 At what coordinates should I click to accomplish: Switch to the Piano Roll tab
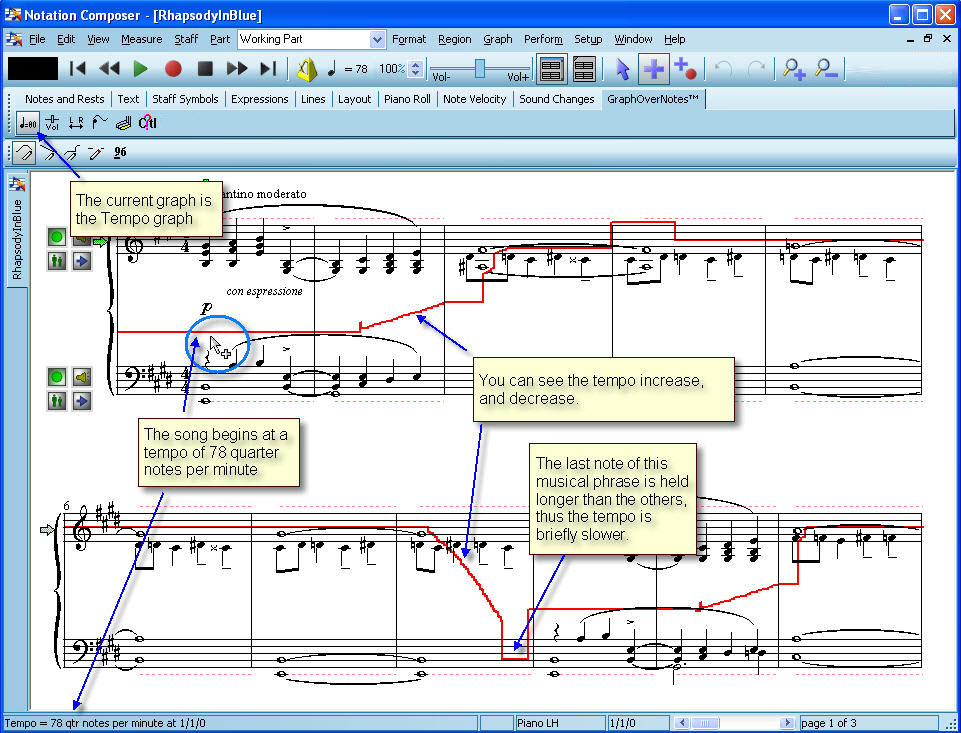(x=407, y=99)
